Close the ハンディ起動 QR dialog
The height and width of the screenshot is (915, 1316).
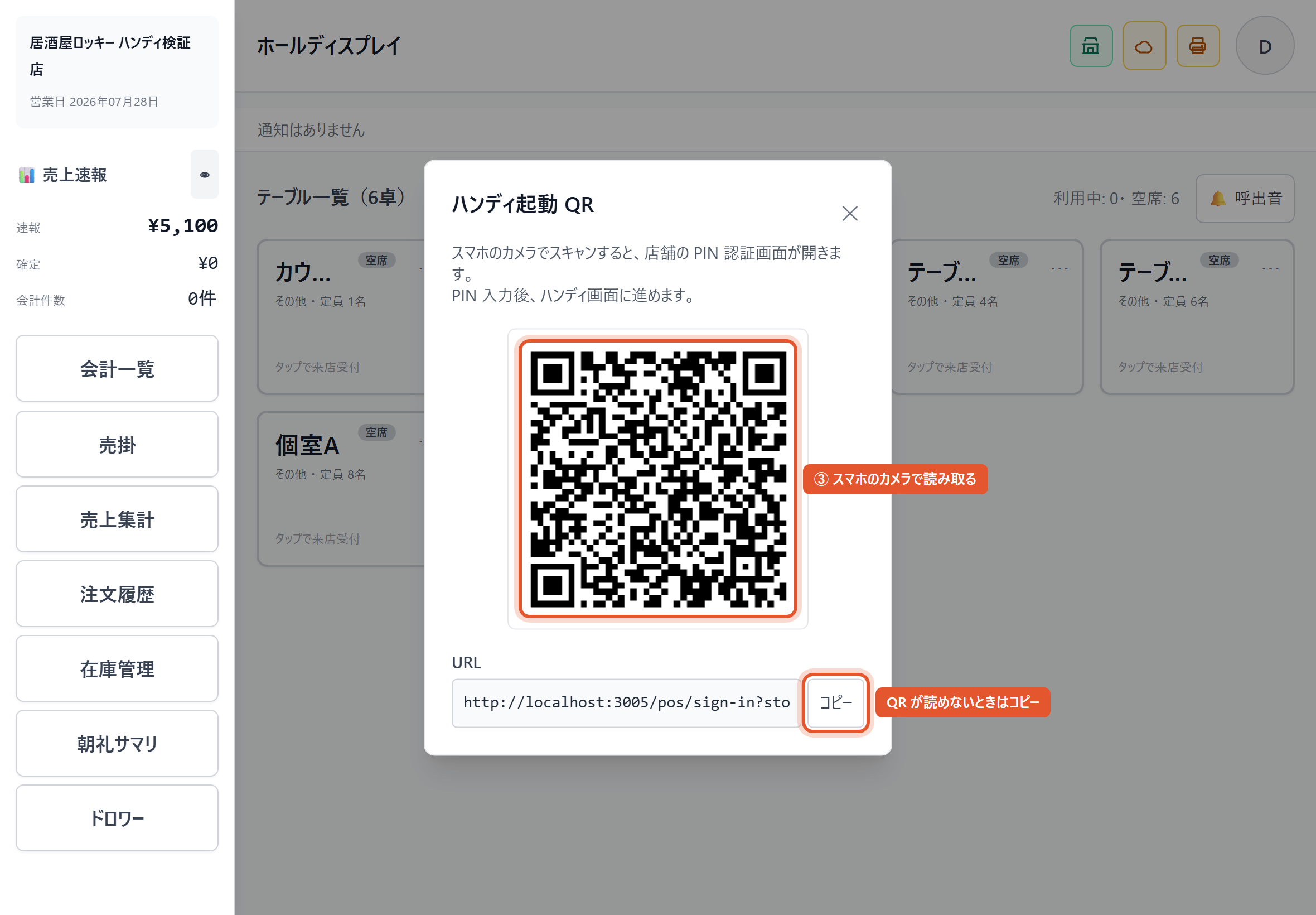849,213
